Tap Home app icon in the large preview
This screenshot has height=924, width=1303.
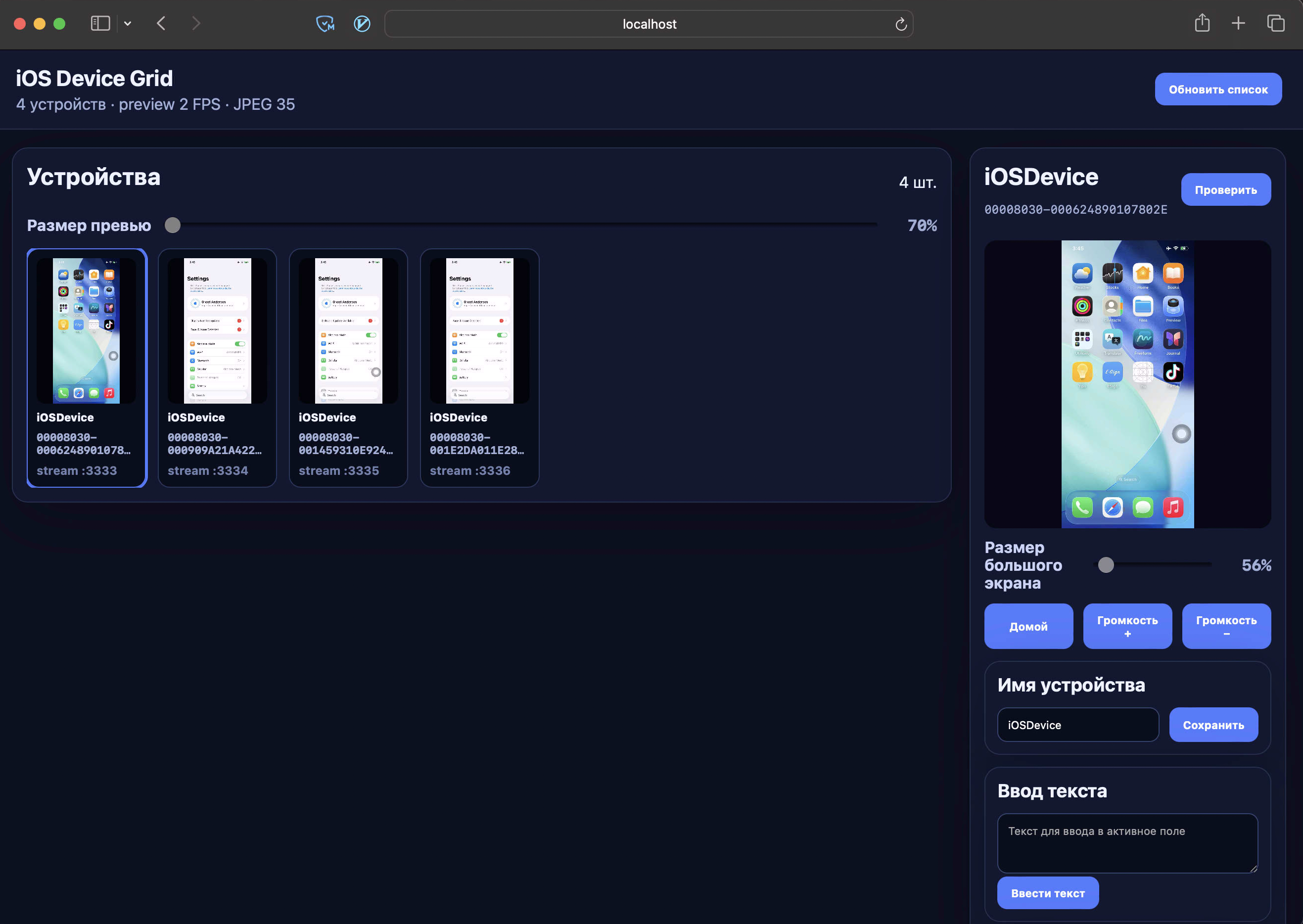click(1143, 274)
